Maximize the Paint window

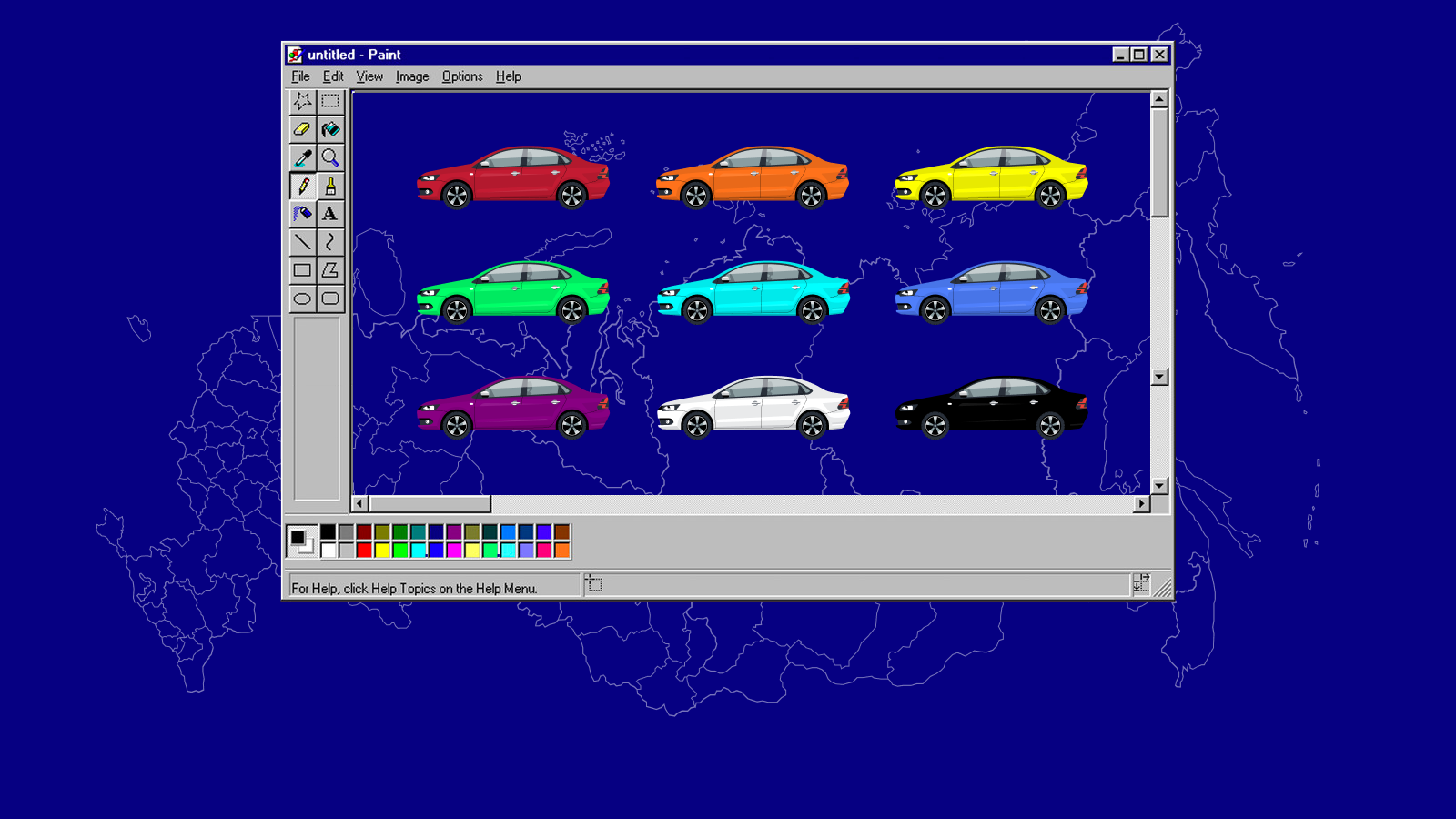coord(1139,55)
